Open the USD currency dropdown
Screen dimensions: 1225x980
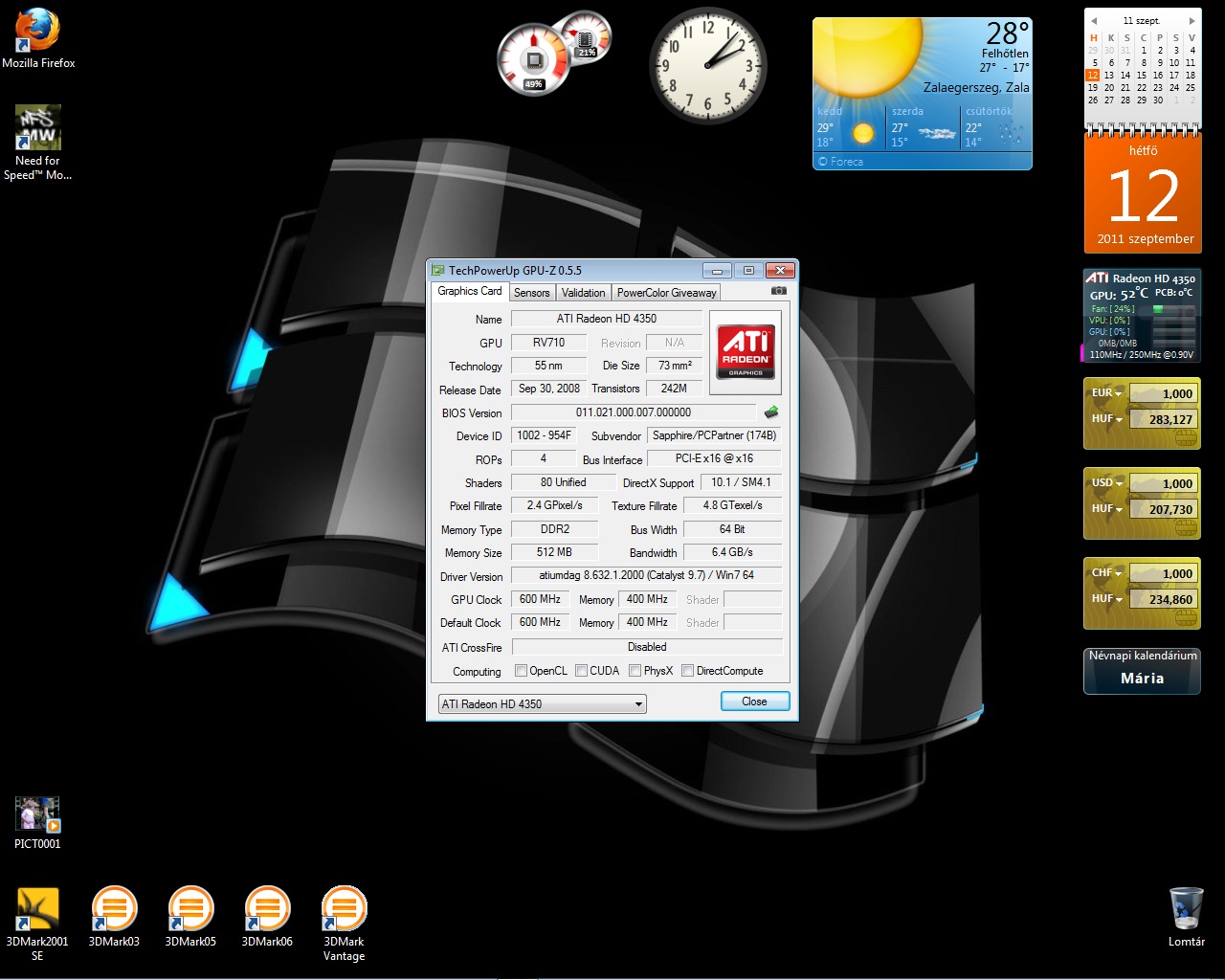tap(1106, 483)
